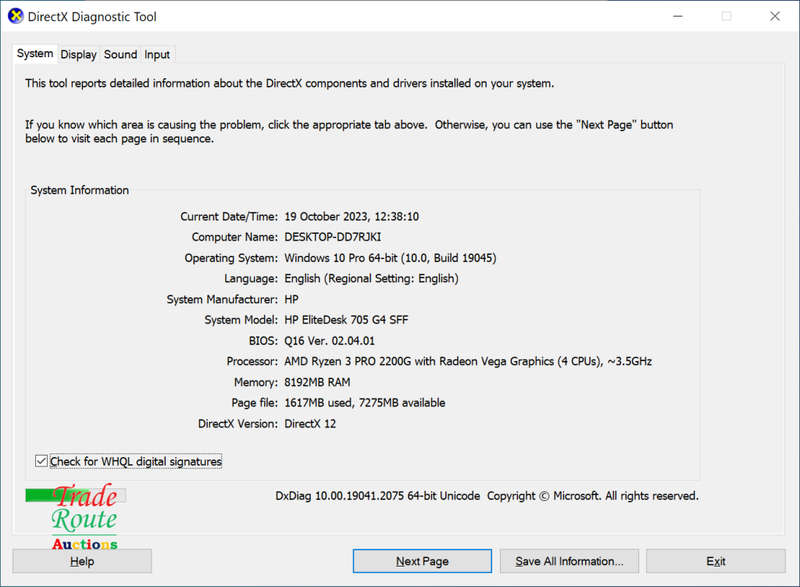Click the Operating System label

point(231,258)
